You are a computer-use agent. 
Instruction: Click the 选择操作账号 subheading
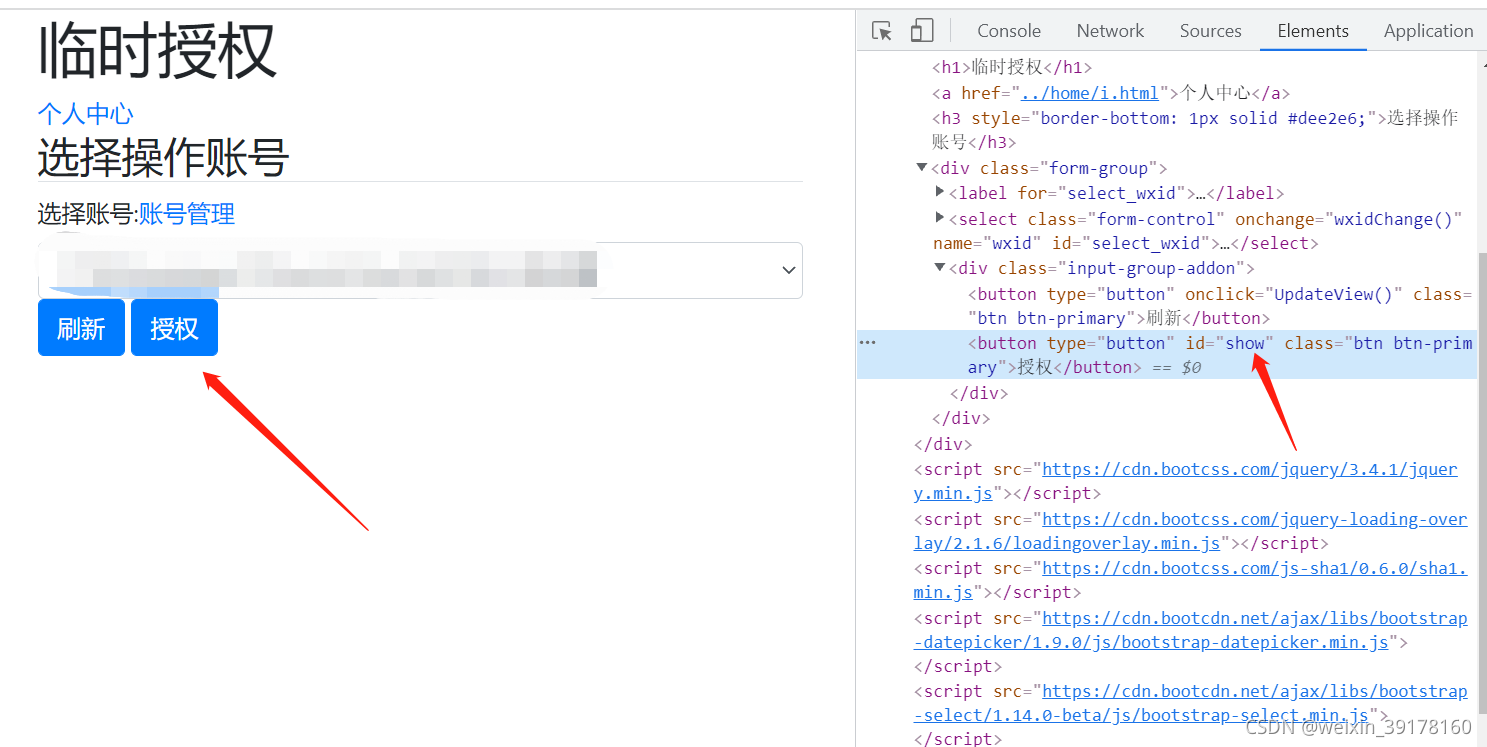164,157
